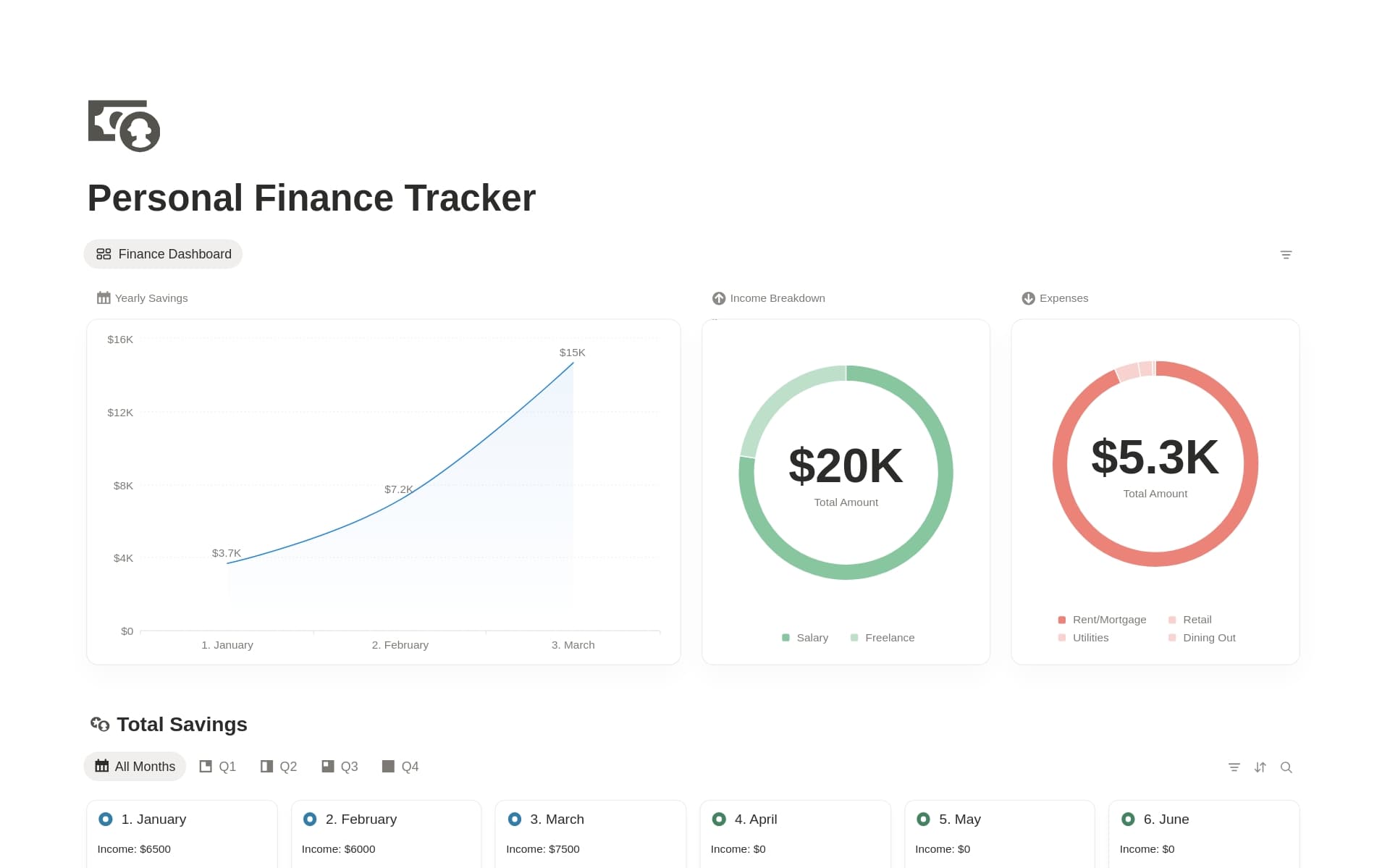1390x868 pixels.
Task: Switch to the Q3 tab
Action: [340, 767]
